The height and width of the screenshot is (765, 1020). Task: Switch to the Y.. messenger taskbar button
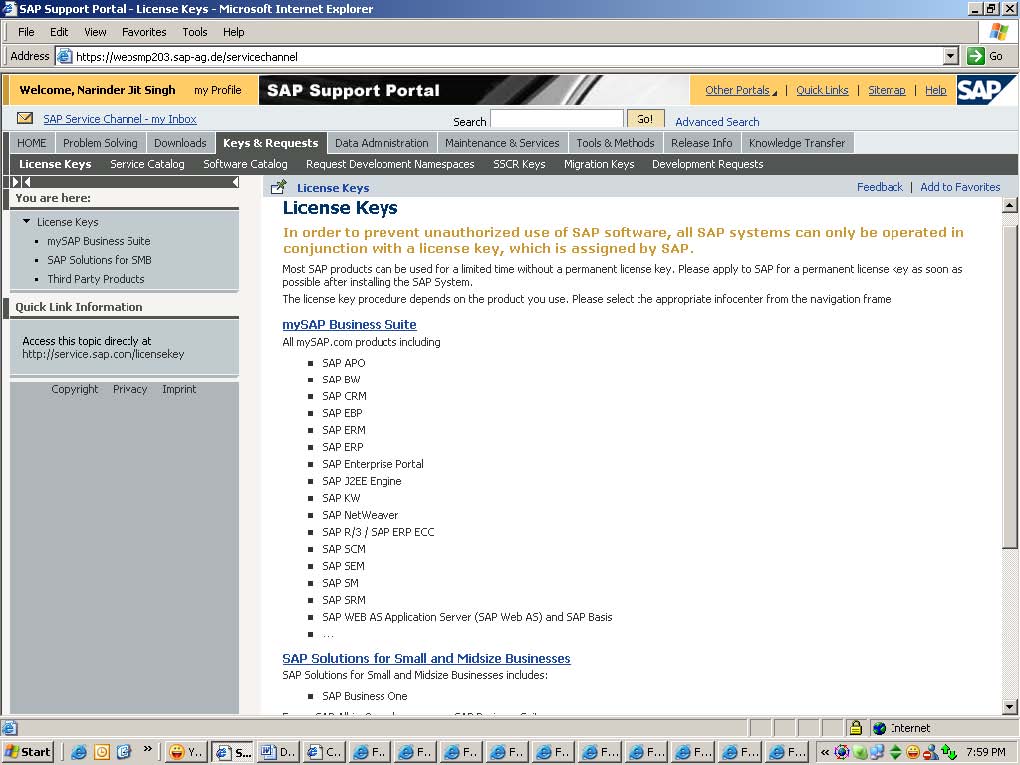pyautogui.click(x=186, y=752)
